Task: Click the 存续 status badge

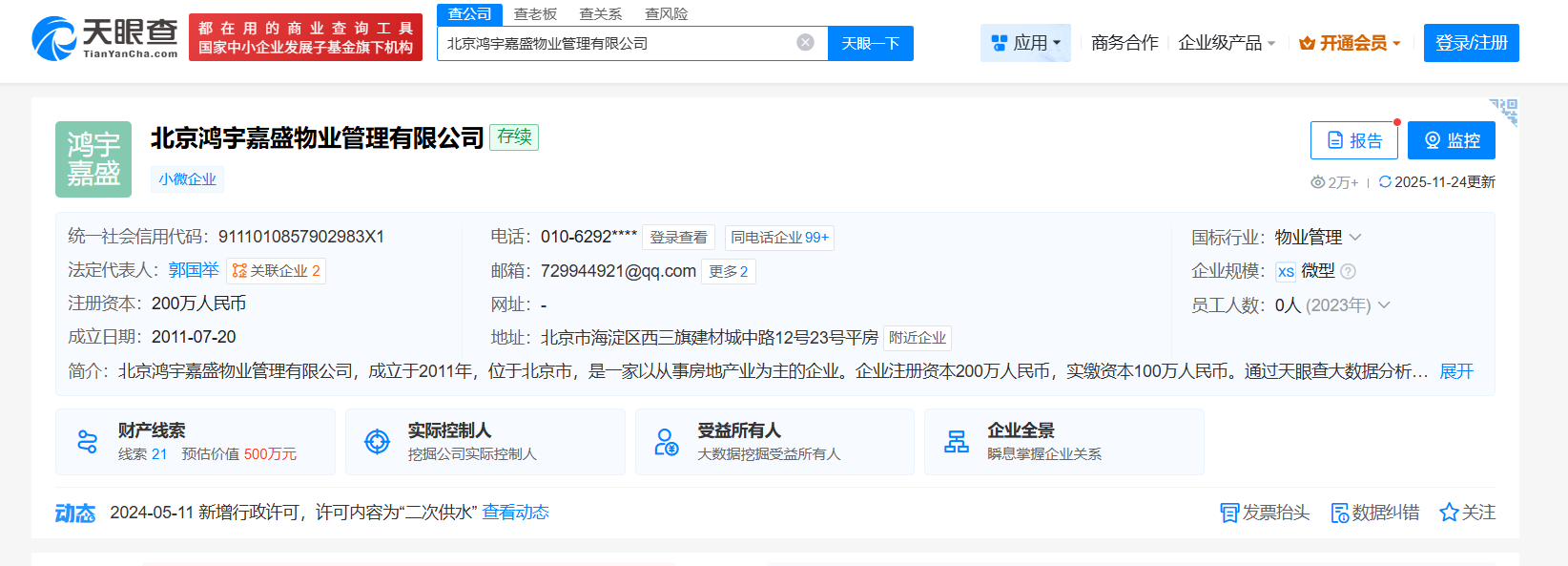Action: [x=514, y=136]
